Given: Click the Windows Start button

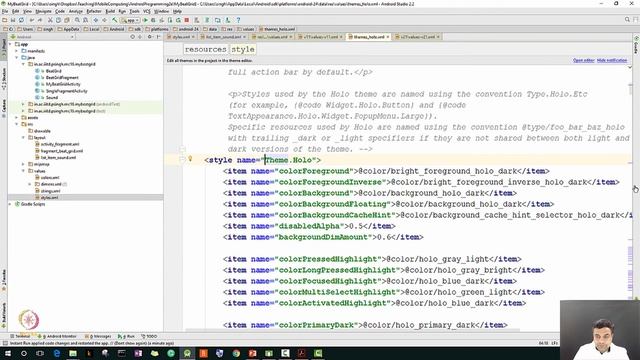Looking at the screenshot, I should pos(7,353).
